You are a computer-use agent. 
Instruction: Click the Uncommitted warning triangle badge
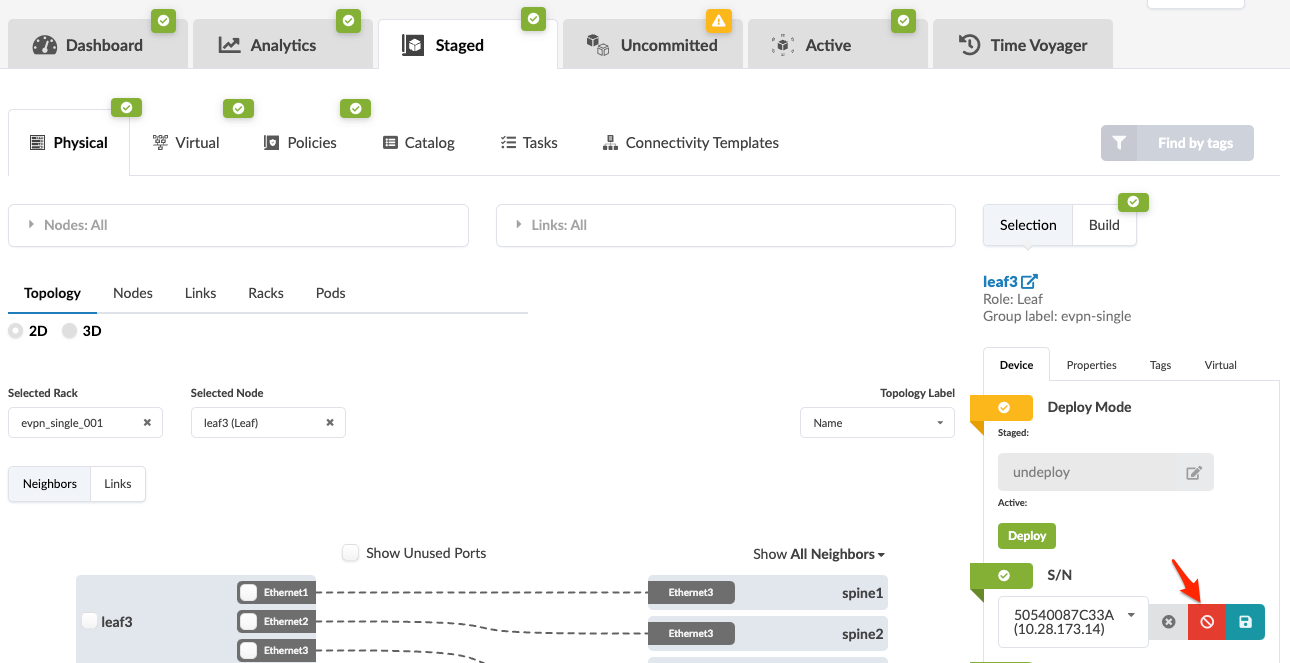click(x=719, y=20)
